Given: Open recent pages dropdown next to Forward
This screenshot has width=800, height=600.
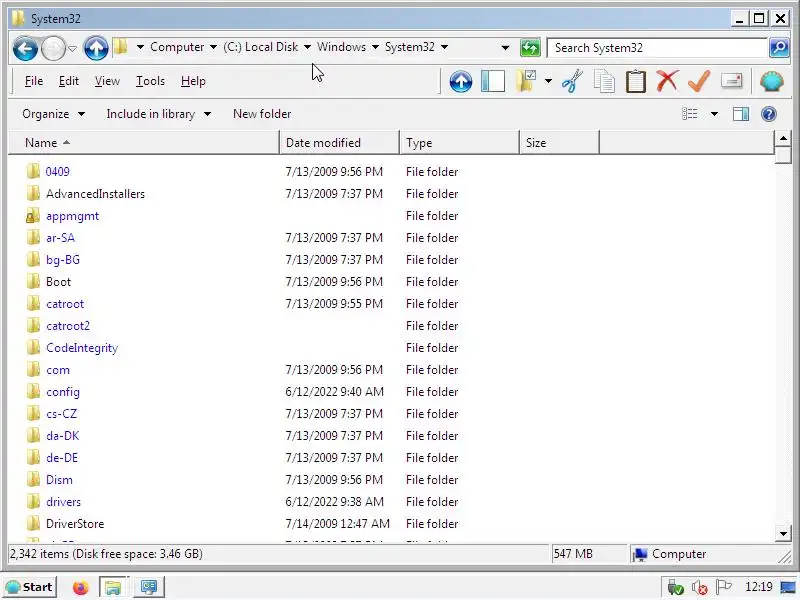Looking at the screenshot, I should coord(72,49).
